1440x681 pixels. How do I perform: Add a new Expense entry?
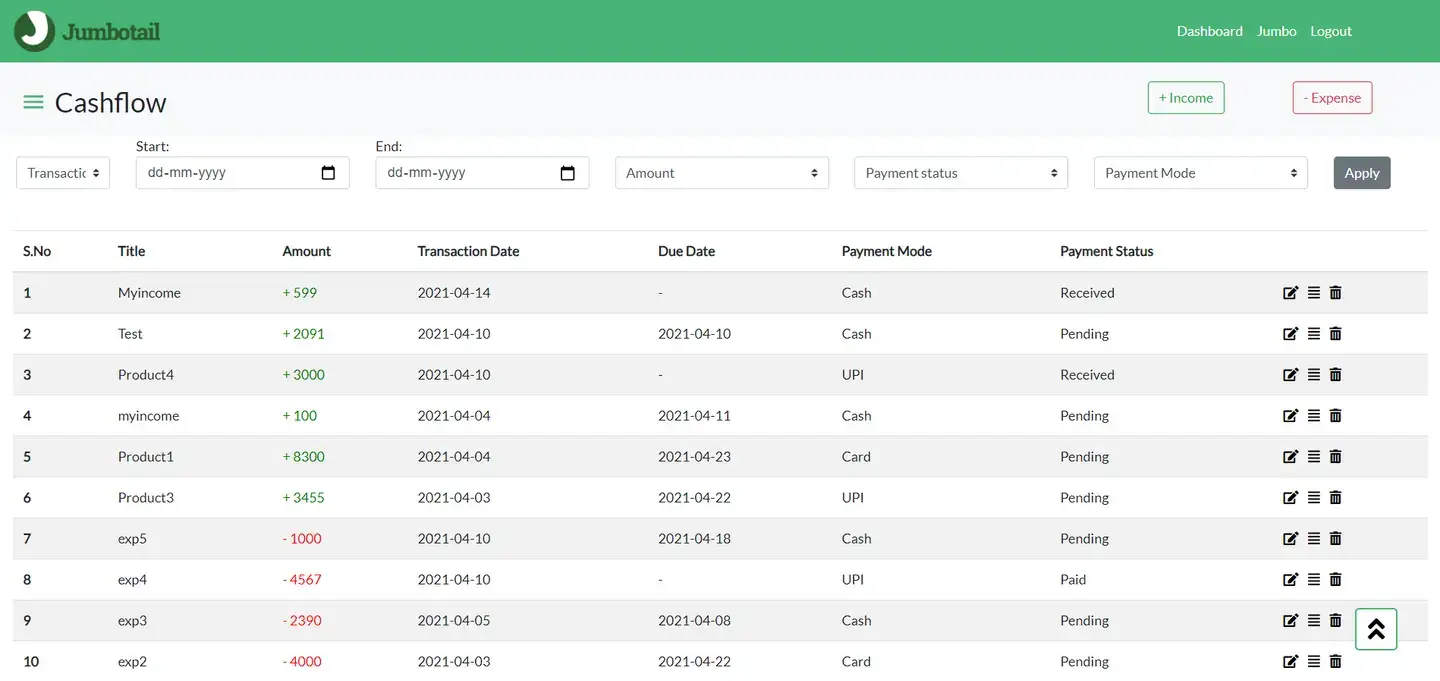1332,97
